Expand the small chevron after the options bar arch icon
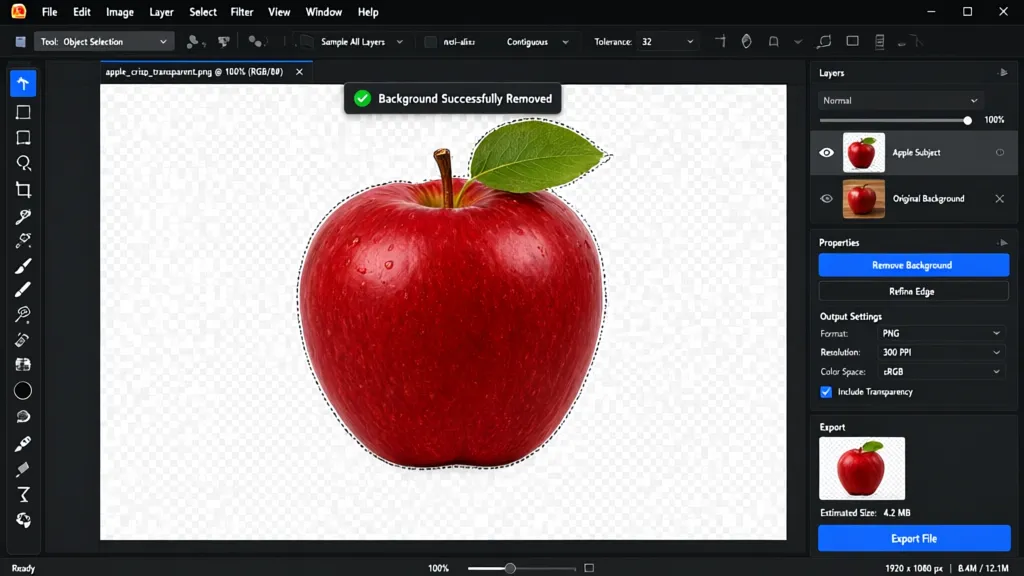Viewport: 1024px width, 576px height. point(797,42)
